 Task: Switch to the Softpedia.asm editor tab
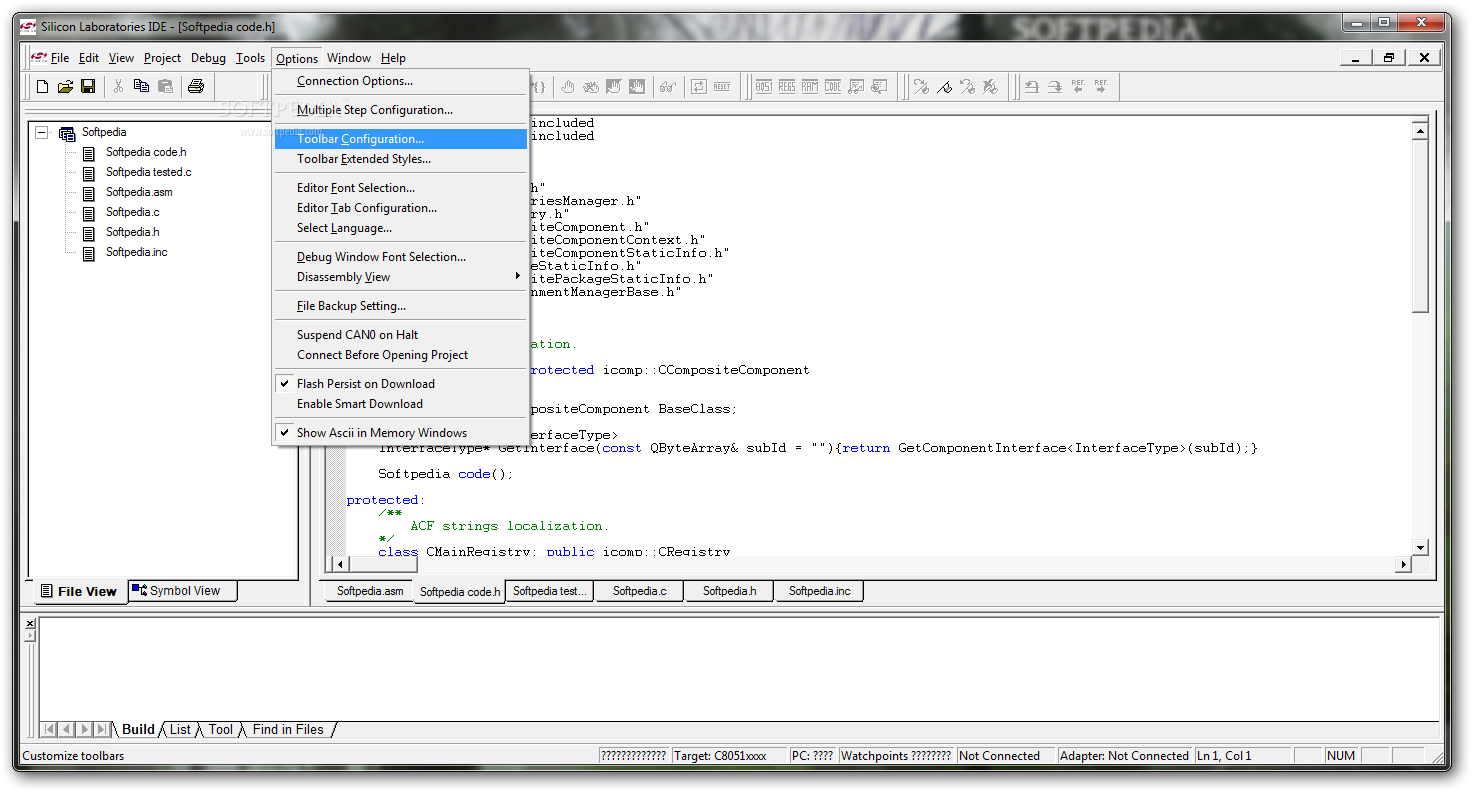click(x=370, y=591)
